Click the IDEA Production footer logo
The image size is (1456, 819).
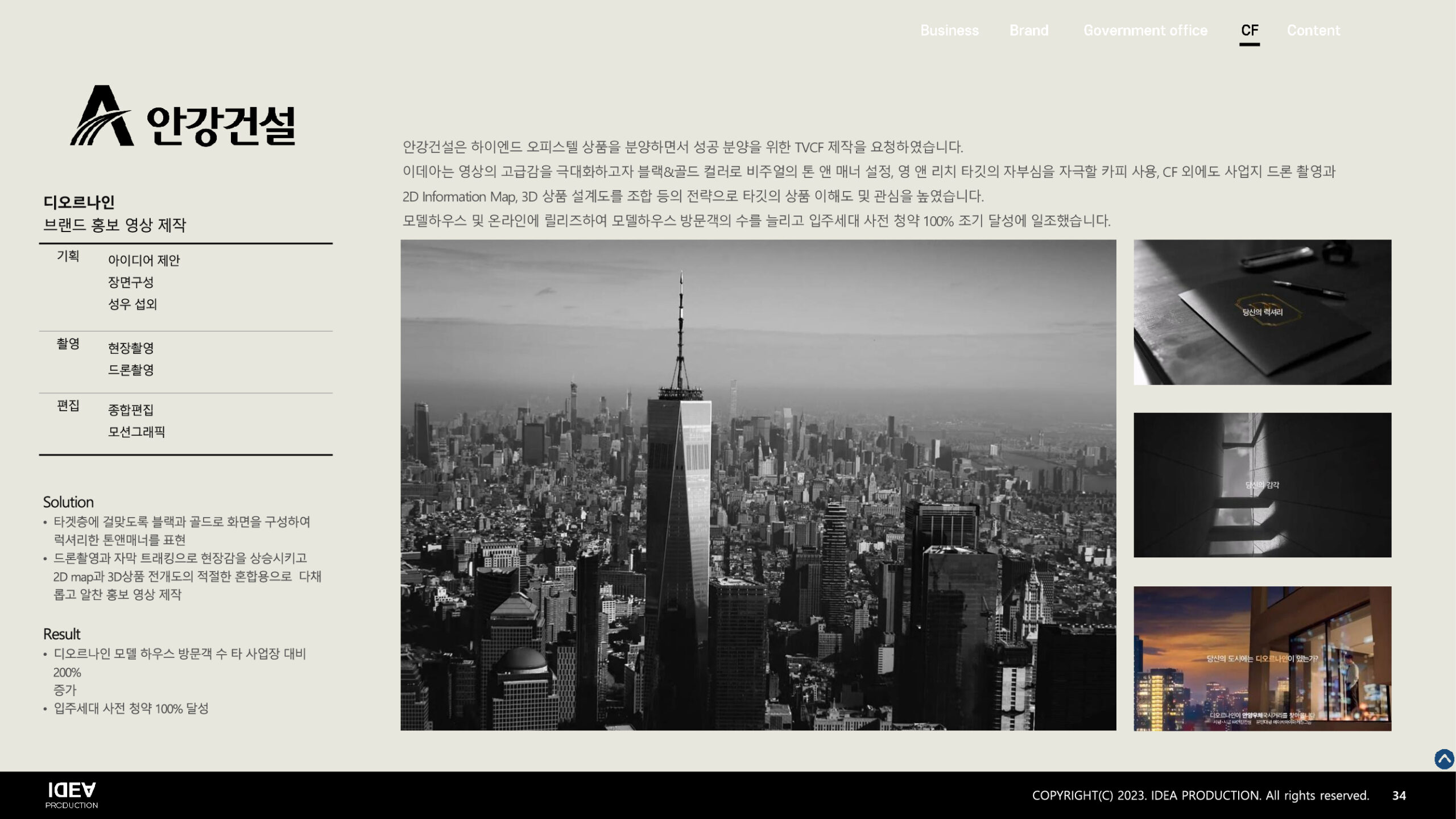point(72,795)
